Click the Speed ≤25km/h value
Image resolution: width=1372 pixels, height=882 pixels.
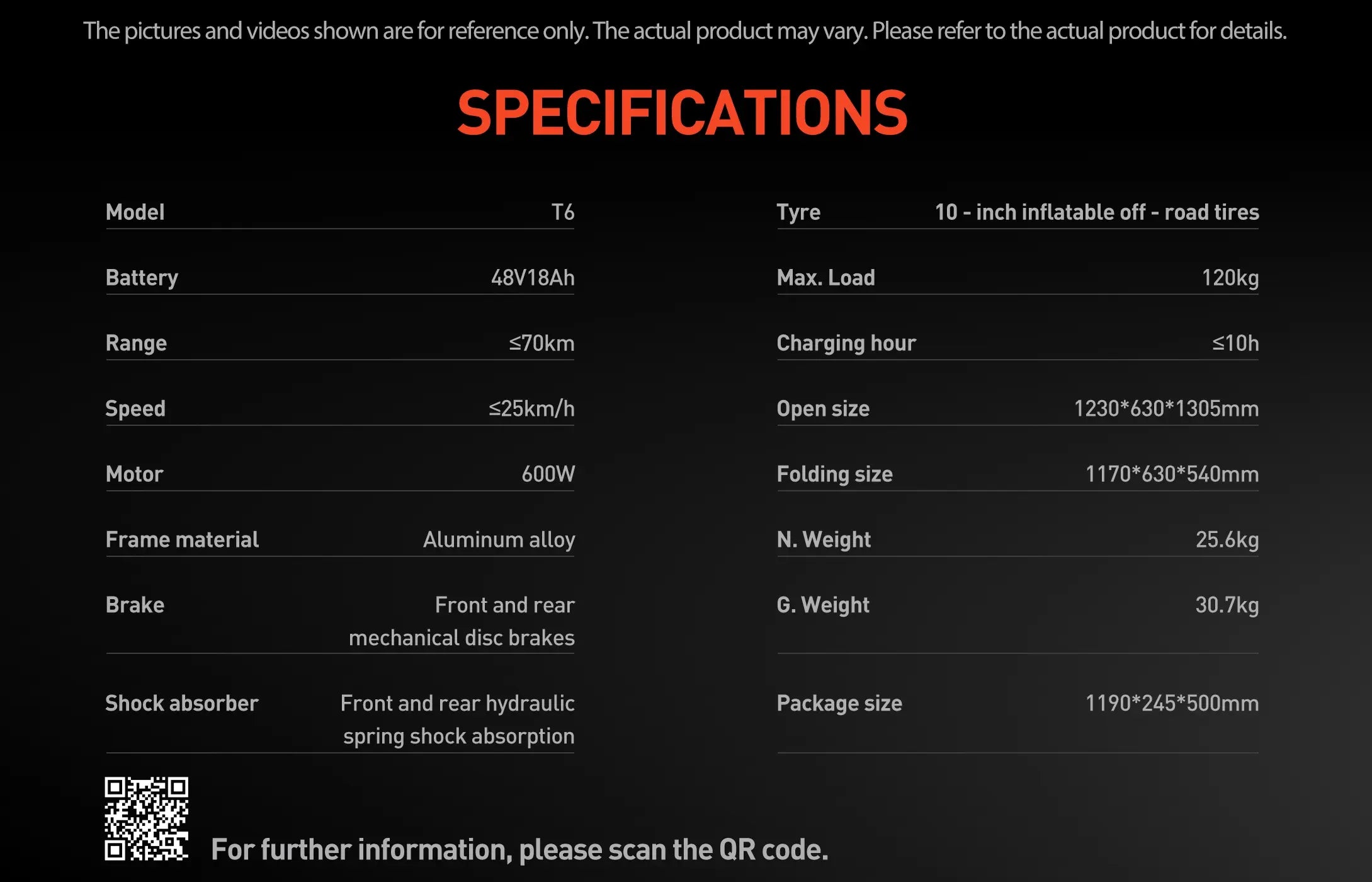(x=531, y=409)
